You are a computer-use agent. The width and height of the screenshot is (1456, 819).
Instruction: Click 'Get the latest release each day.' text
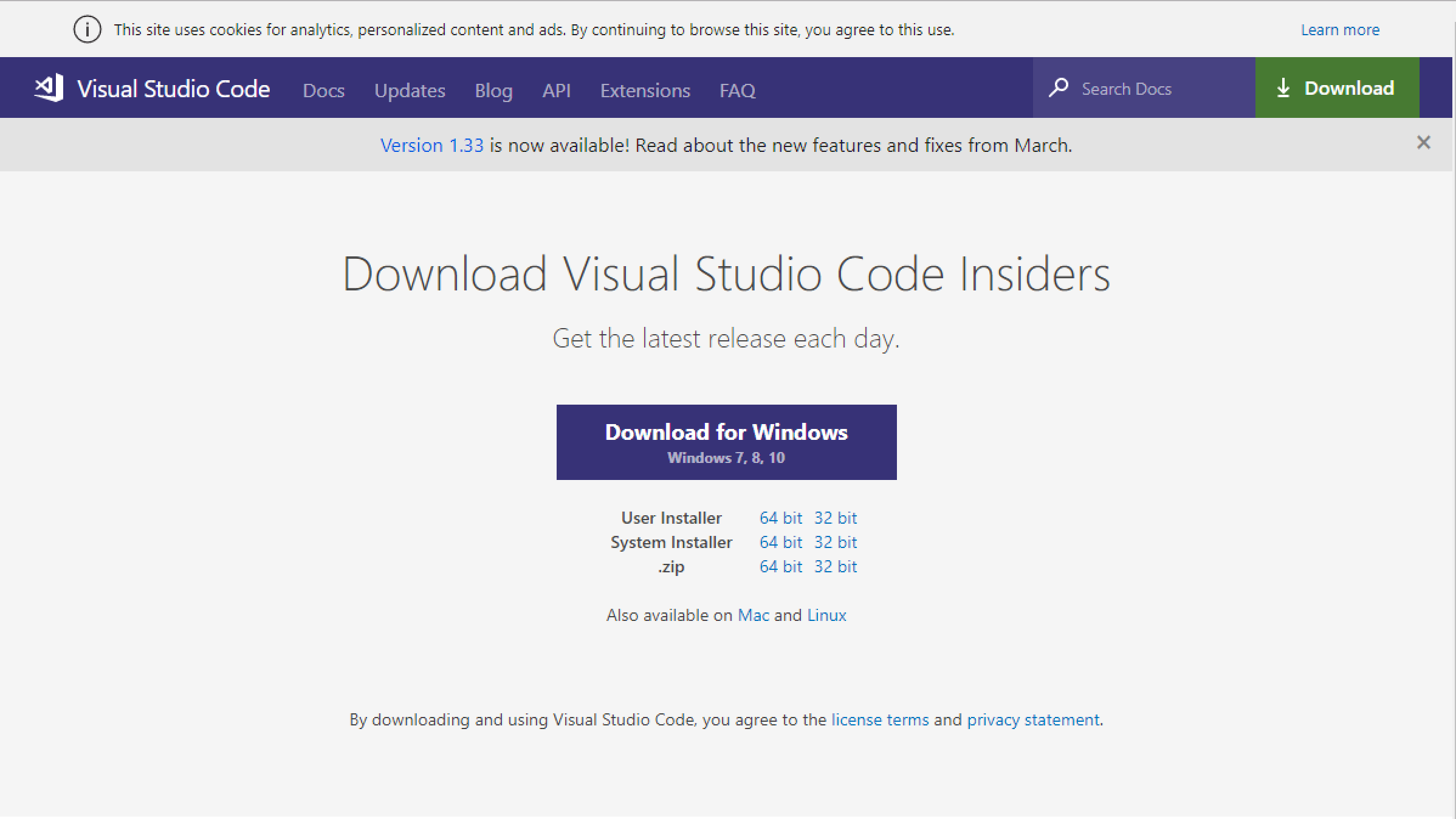point(726,338)
